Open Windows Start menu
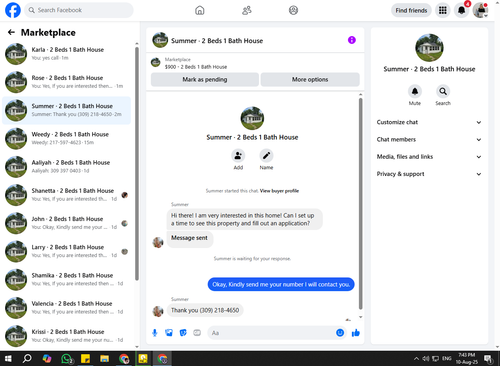This screenshot has width=500, height=366. tap(8, 359)
